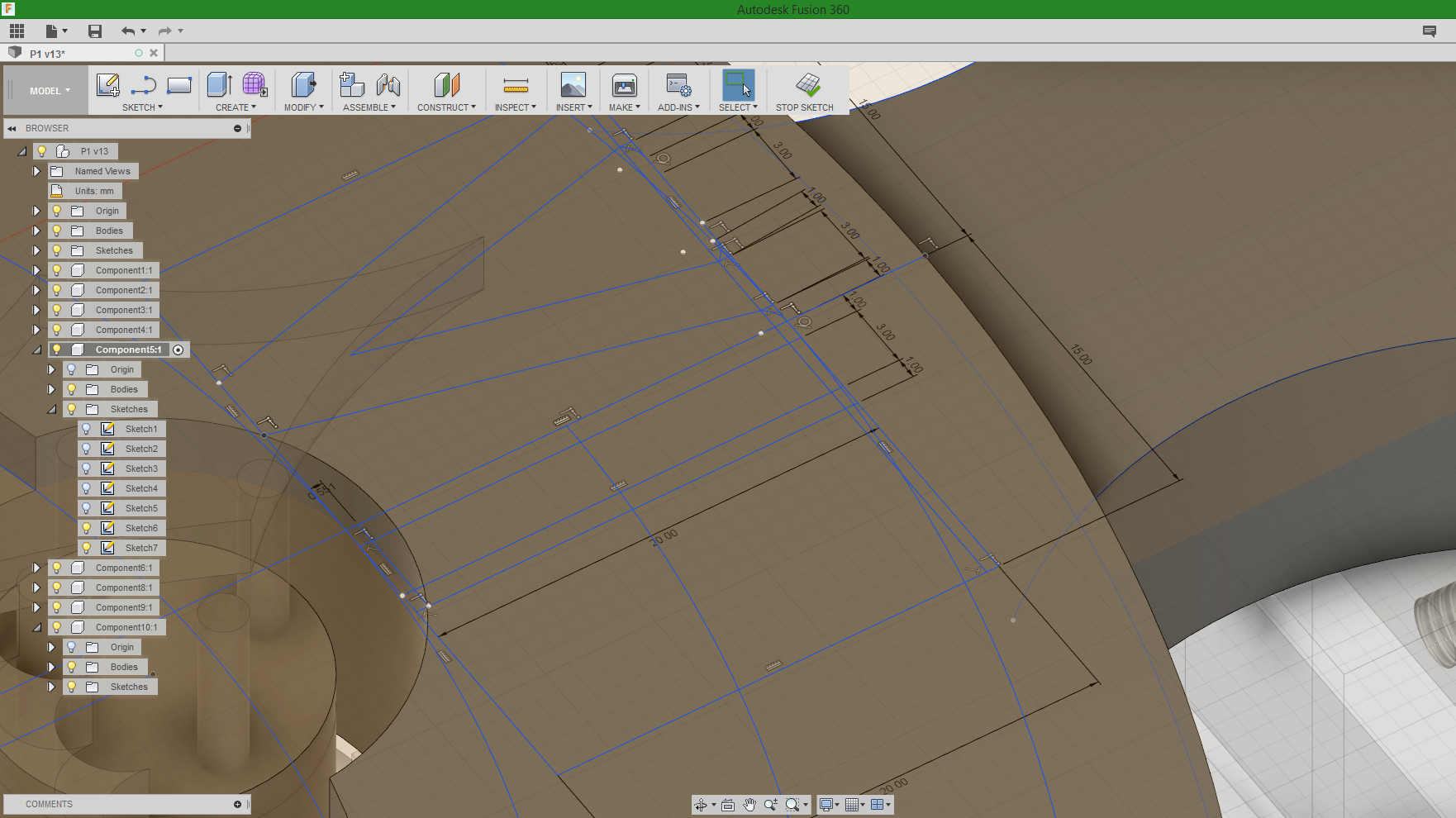Select the Create Form sculpt icon
The width and height of the screenshot is (1456, 818).
[x=255, y=84]
